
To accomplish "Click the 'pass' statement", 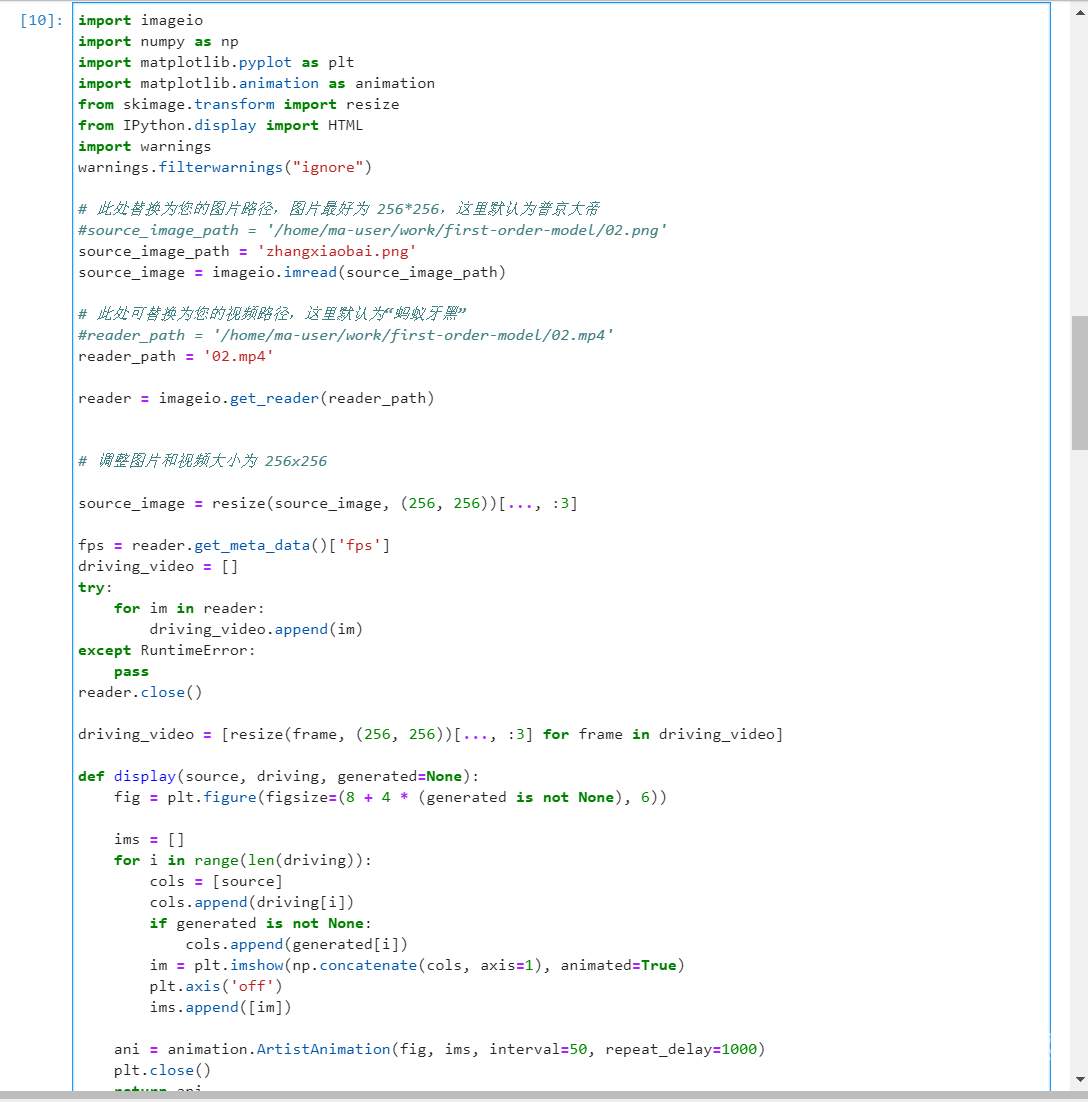I will 131,672.
